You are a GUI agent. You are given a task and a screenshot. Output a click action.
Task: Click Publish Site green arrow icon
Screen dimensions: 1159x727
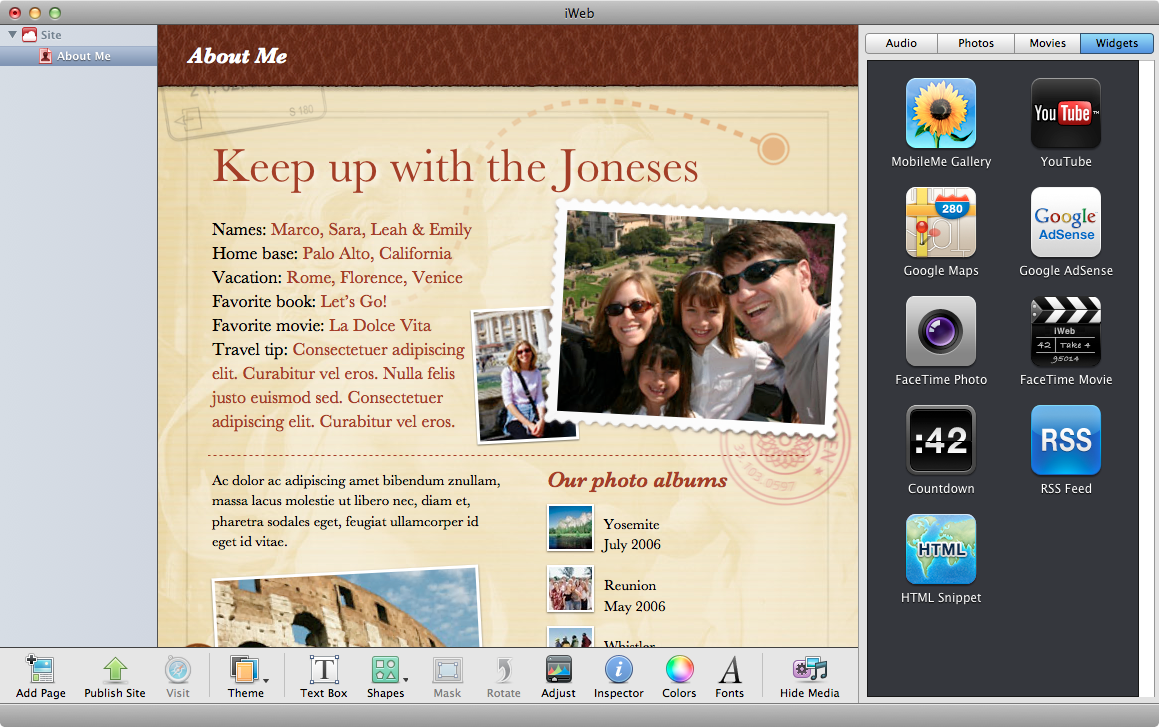tap(115, 670)
